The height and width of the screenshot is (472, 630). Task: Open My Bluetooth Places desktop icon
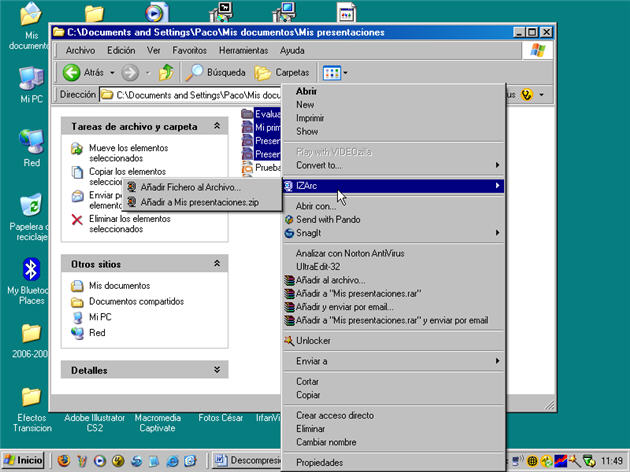(x=31, y=270)
